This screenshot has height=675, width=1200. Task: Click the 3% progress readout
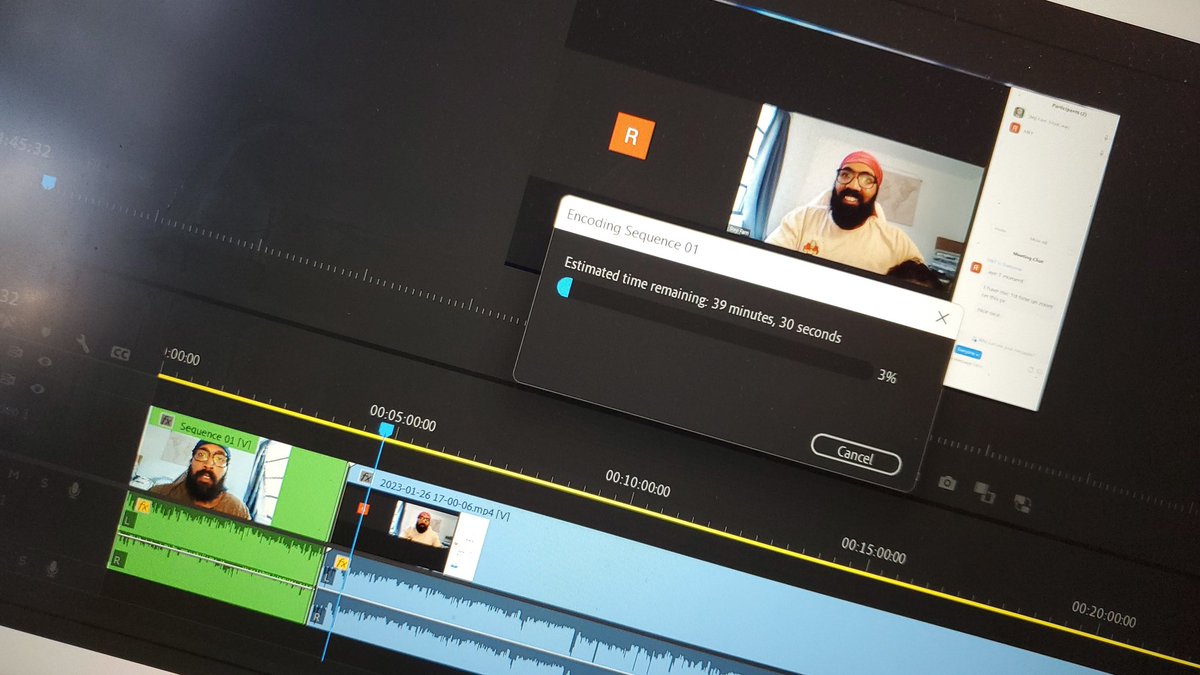(886, 378)
